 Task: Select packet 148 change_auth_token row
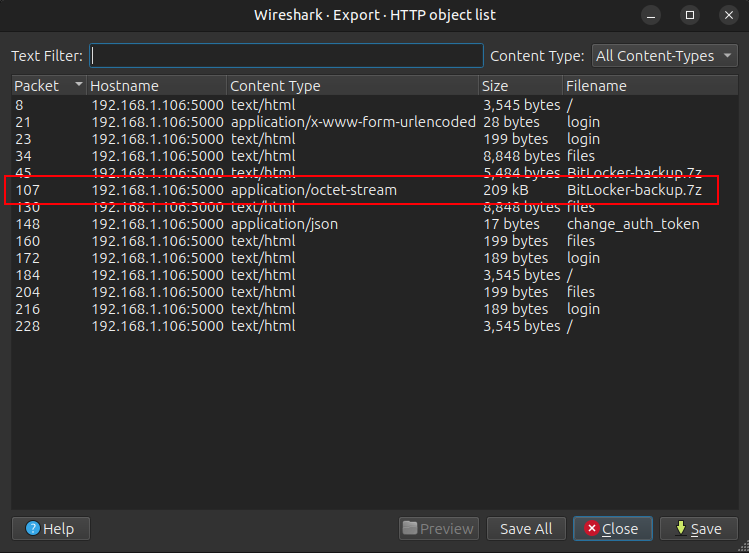click(360, 224)
